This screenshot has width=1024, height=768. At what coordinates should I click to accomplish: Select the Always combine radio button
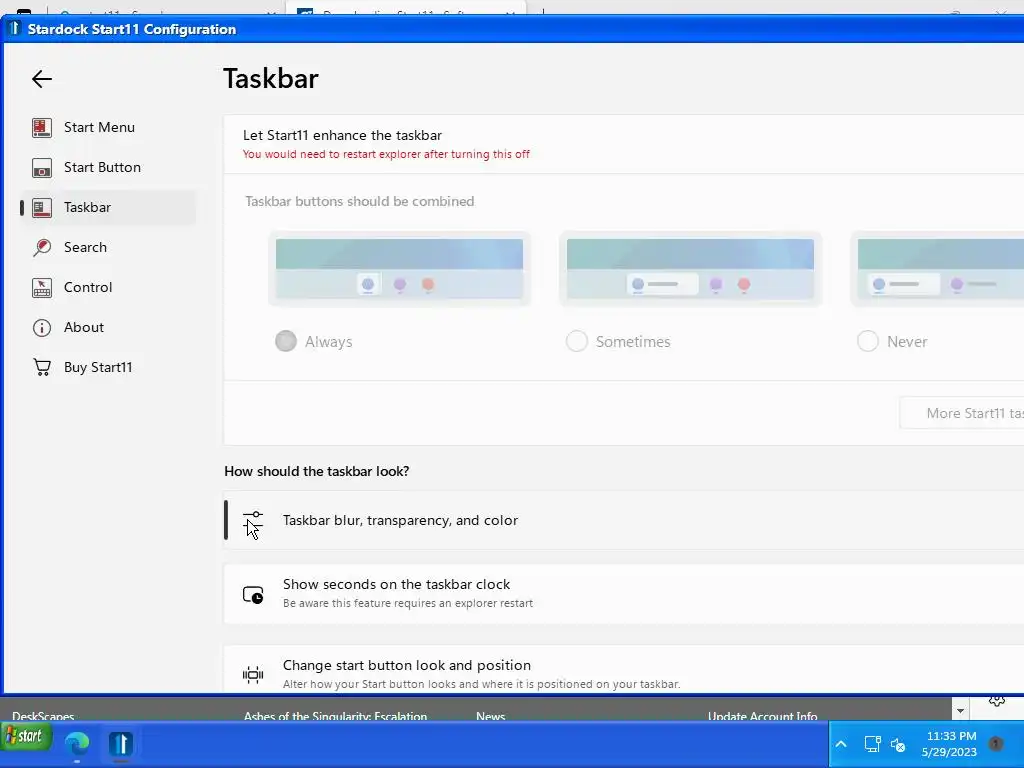click(285, 341)
